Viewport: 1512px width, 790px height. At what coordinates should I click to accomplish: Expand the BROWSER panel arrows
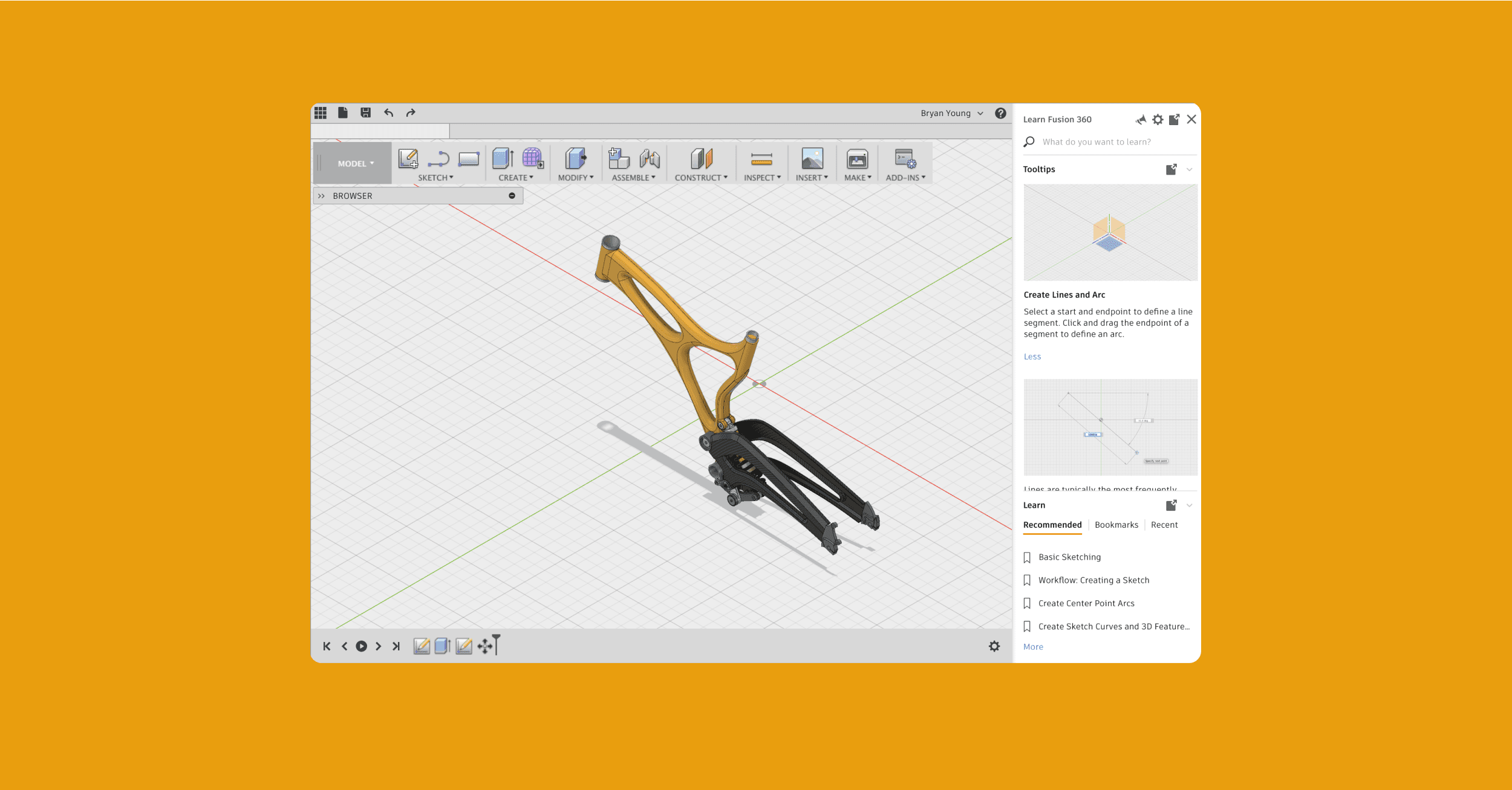click(321, 196)
